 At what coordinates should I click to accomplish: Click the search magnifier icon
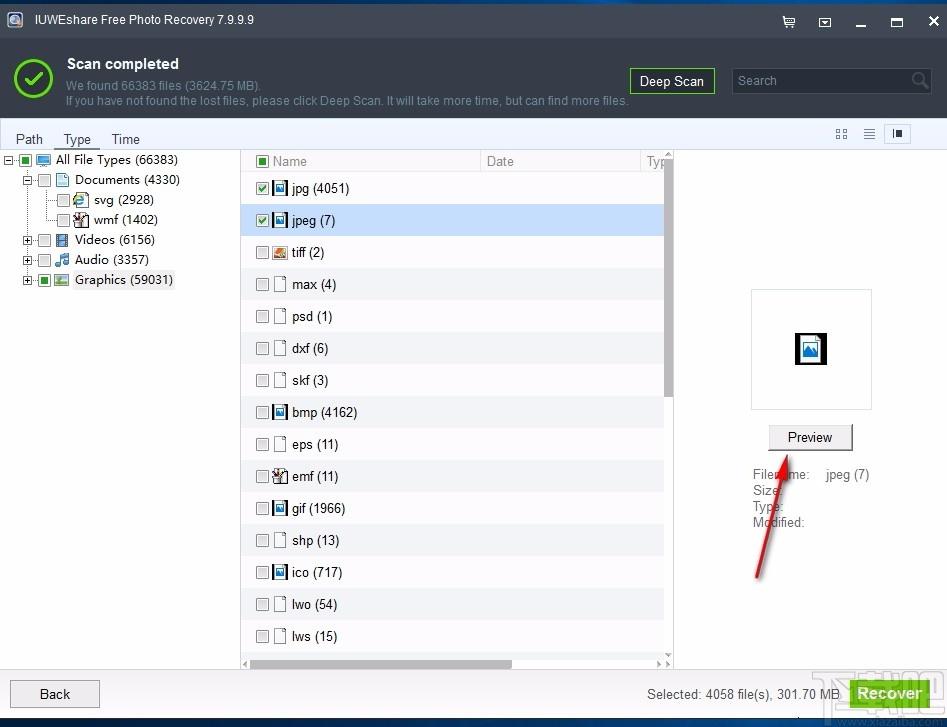pos(920,80)
